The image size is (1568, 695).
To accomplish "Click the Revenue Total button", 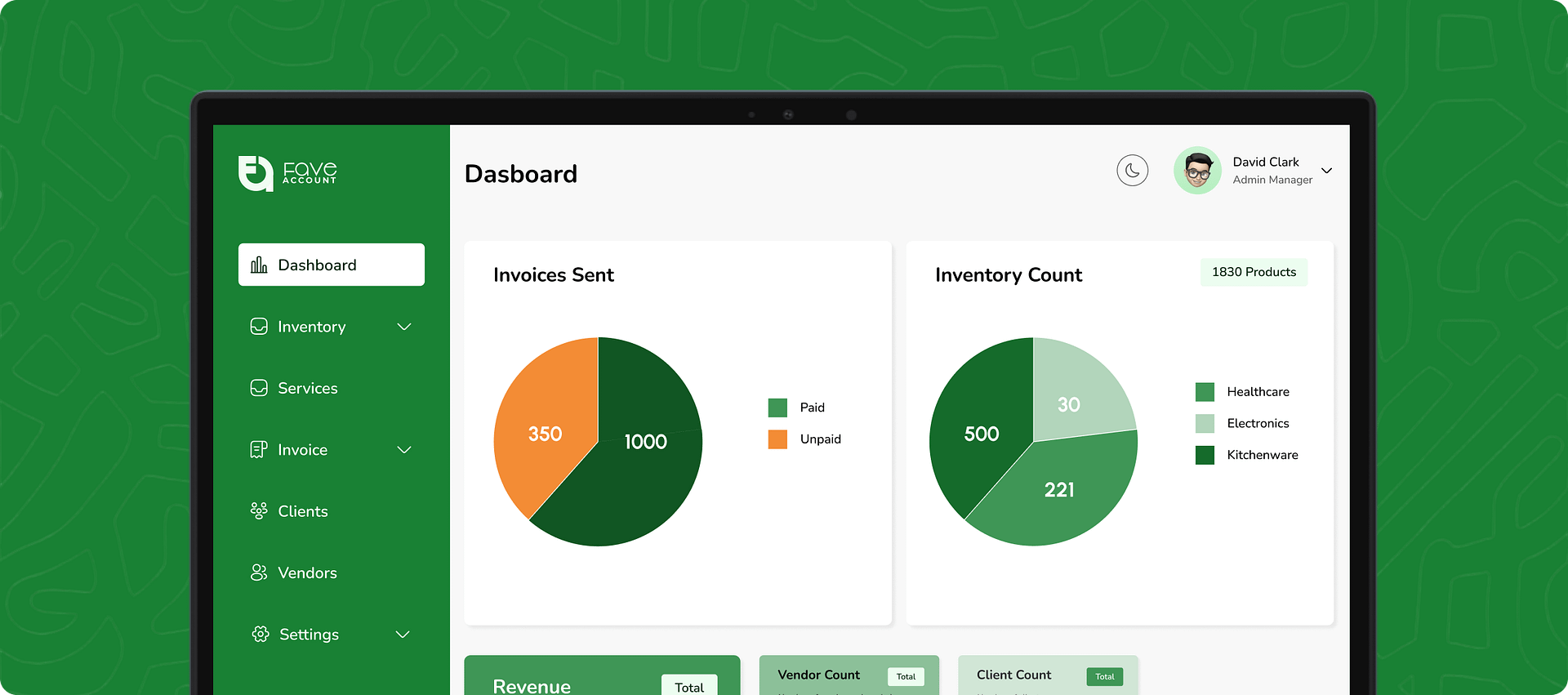I will (x=689, y=686).
